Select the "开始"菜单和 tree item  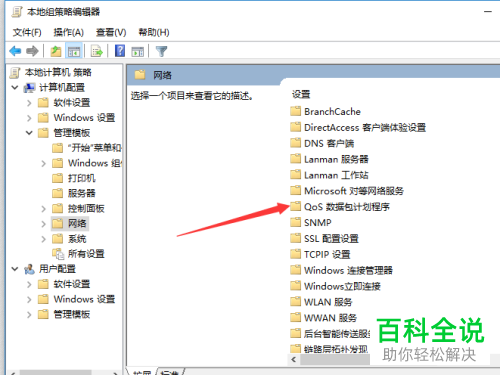tap(95, 148)
